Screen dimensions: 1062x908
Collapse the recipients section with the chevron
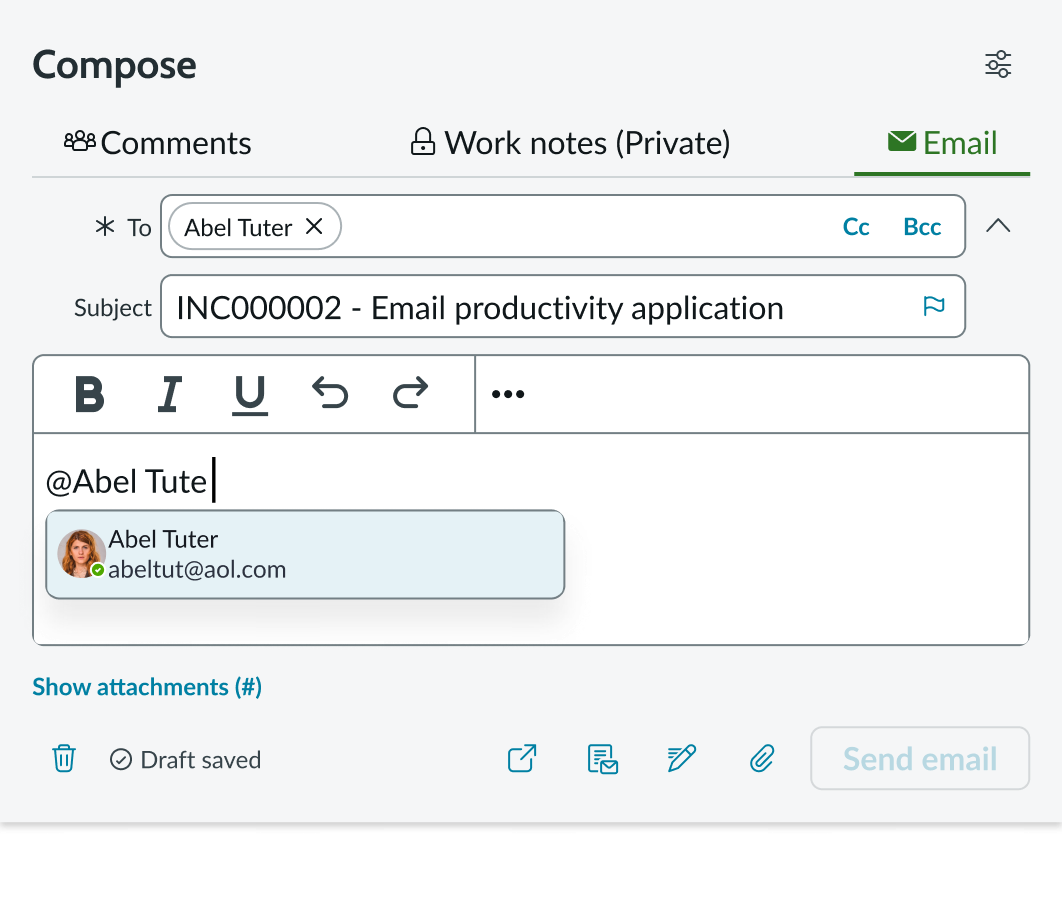[x=998, y=226]
